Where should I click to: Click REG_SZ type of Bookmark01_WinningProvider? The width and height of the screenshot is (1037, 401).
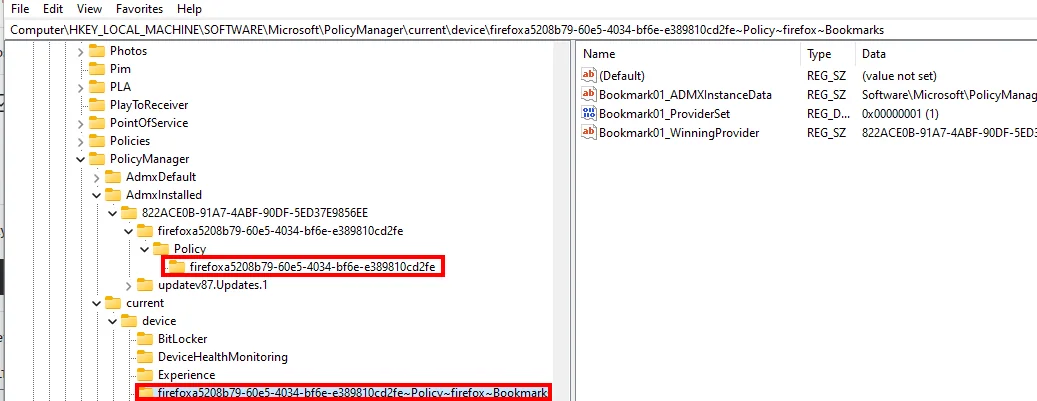(x=827, y=133)
